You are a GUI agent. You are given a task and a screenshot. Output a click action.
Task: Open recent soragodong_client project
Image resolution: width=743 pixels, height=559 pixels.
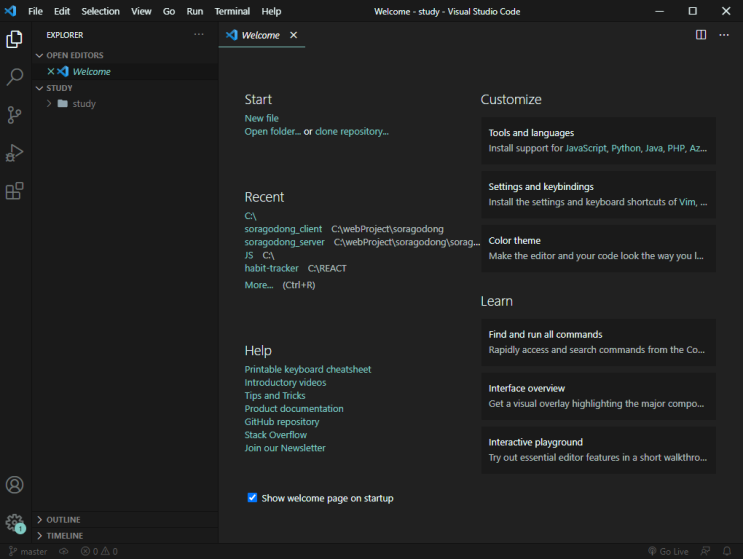pyautogui.click(x=283, y=229)
